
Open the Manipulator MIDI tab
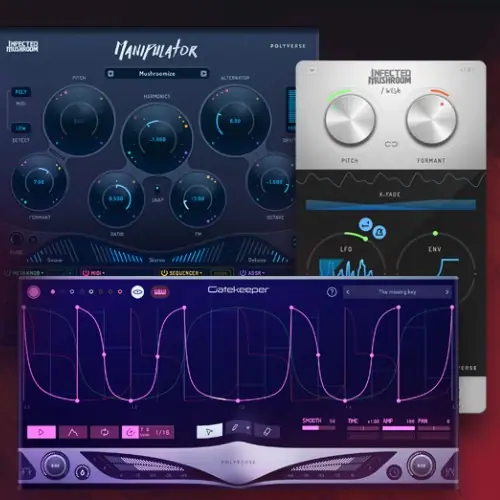pos(98,273)
